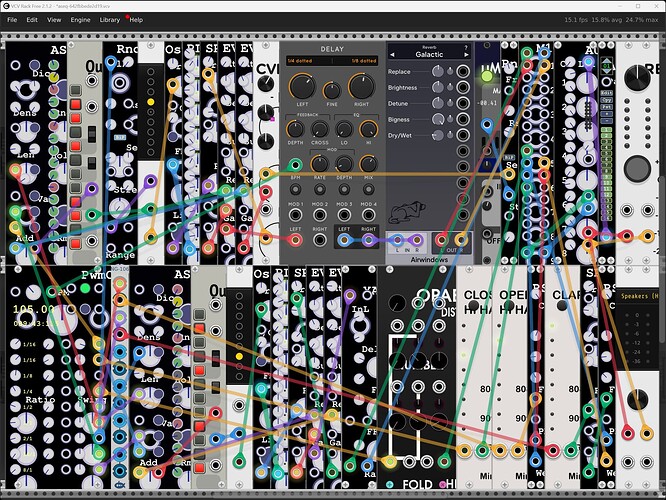The image size is (666, 500).
Task: Click the Airwindows Bigness CV jack
Action: (463, 119)
